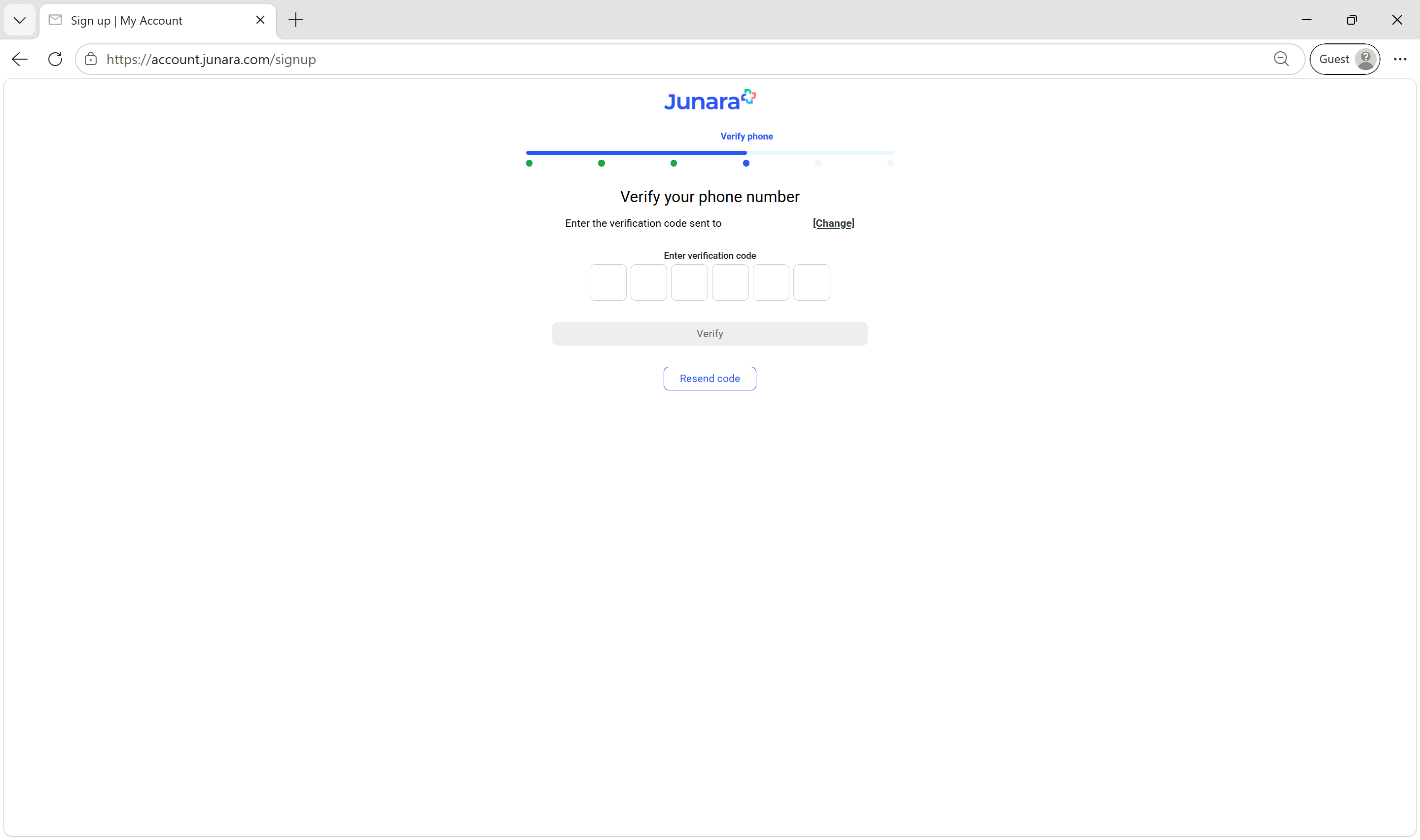Screen dimensions: 1420x840
Task: Click the blue current-step progress dot
Action: point(746,164)
